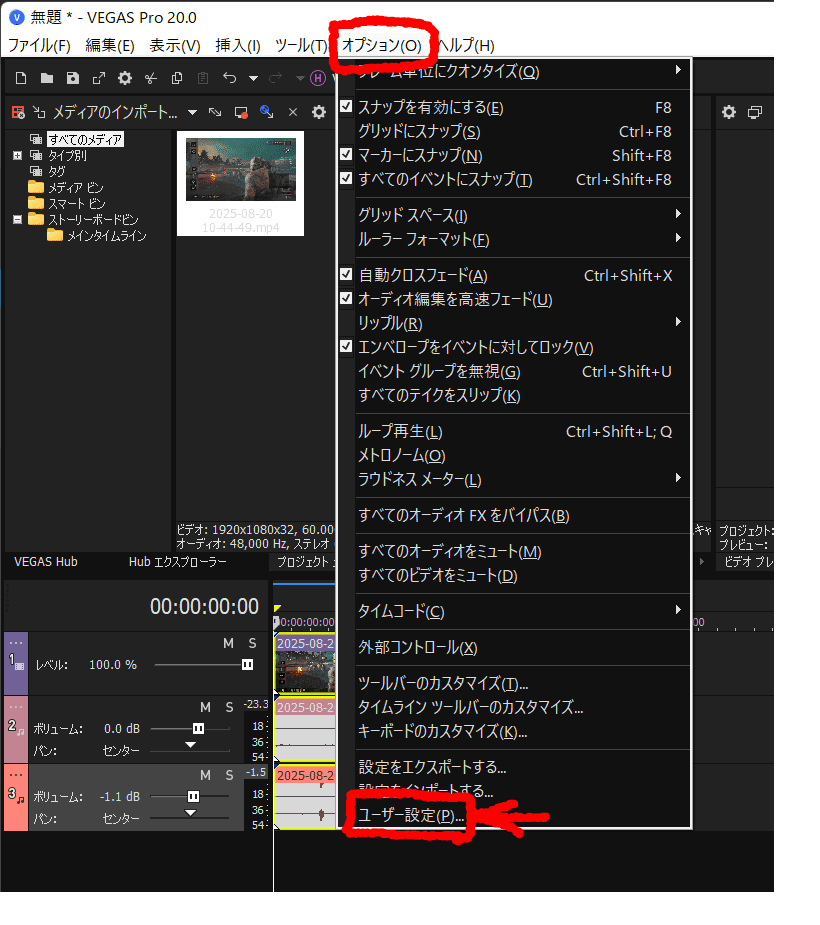This screenshot has height=925, width=820.
Task: Open the 挿入(I) menu
Action: [238, 45]
